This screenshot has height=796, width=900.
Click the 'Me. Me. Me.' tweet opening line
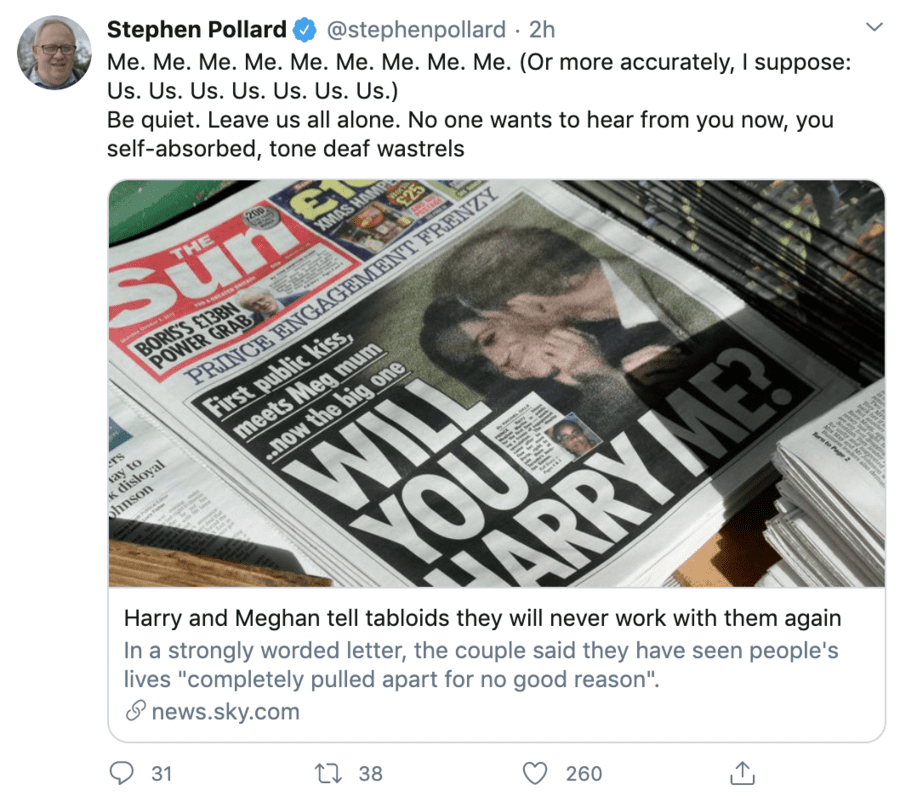tap(300, 62)
